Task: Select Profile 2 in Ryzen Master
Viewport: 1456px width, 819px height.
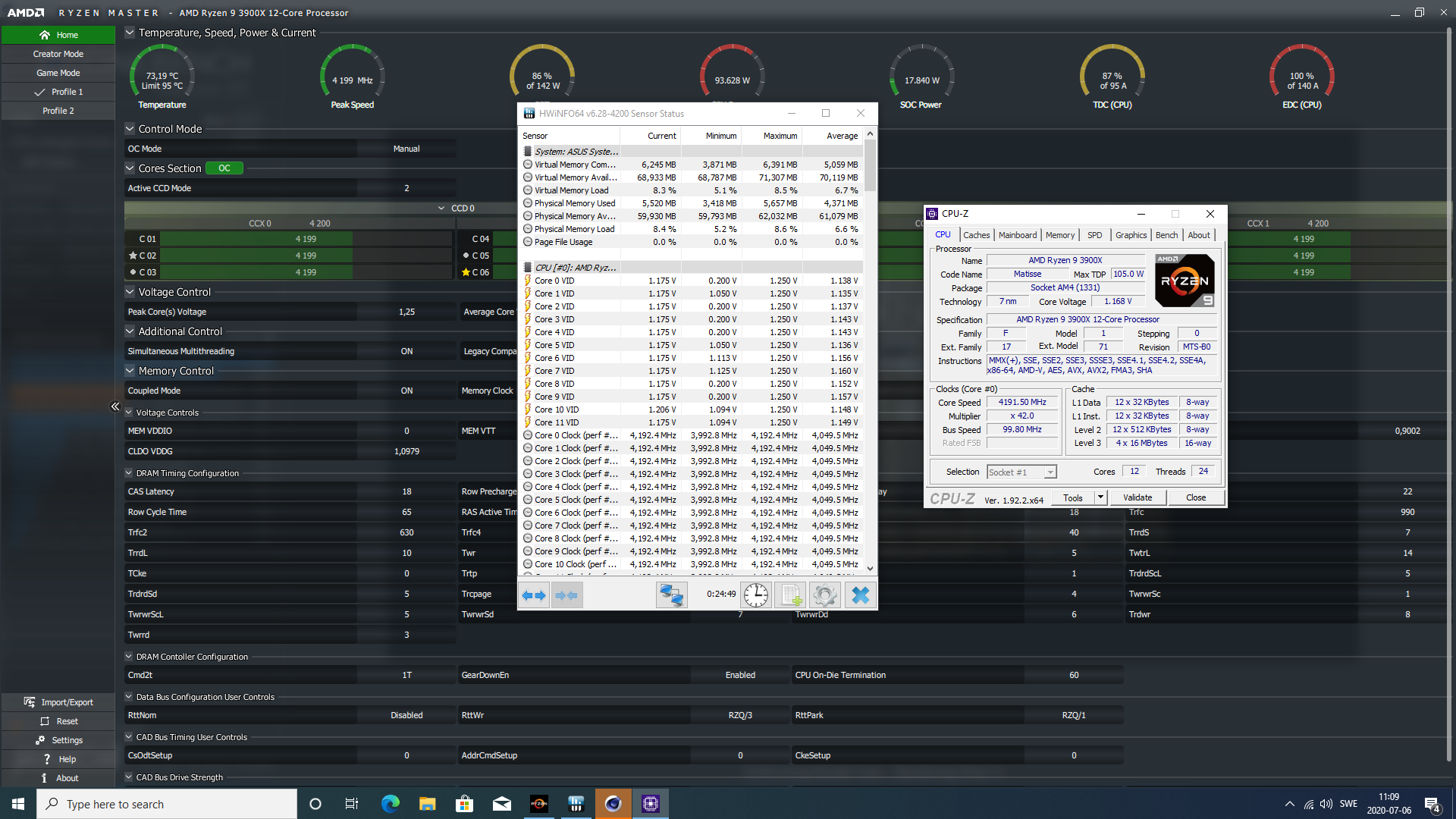Action: click(58, 111)
